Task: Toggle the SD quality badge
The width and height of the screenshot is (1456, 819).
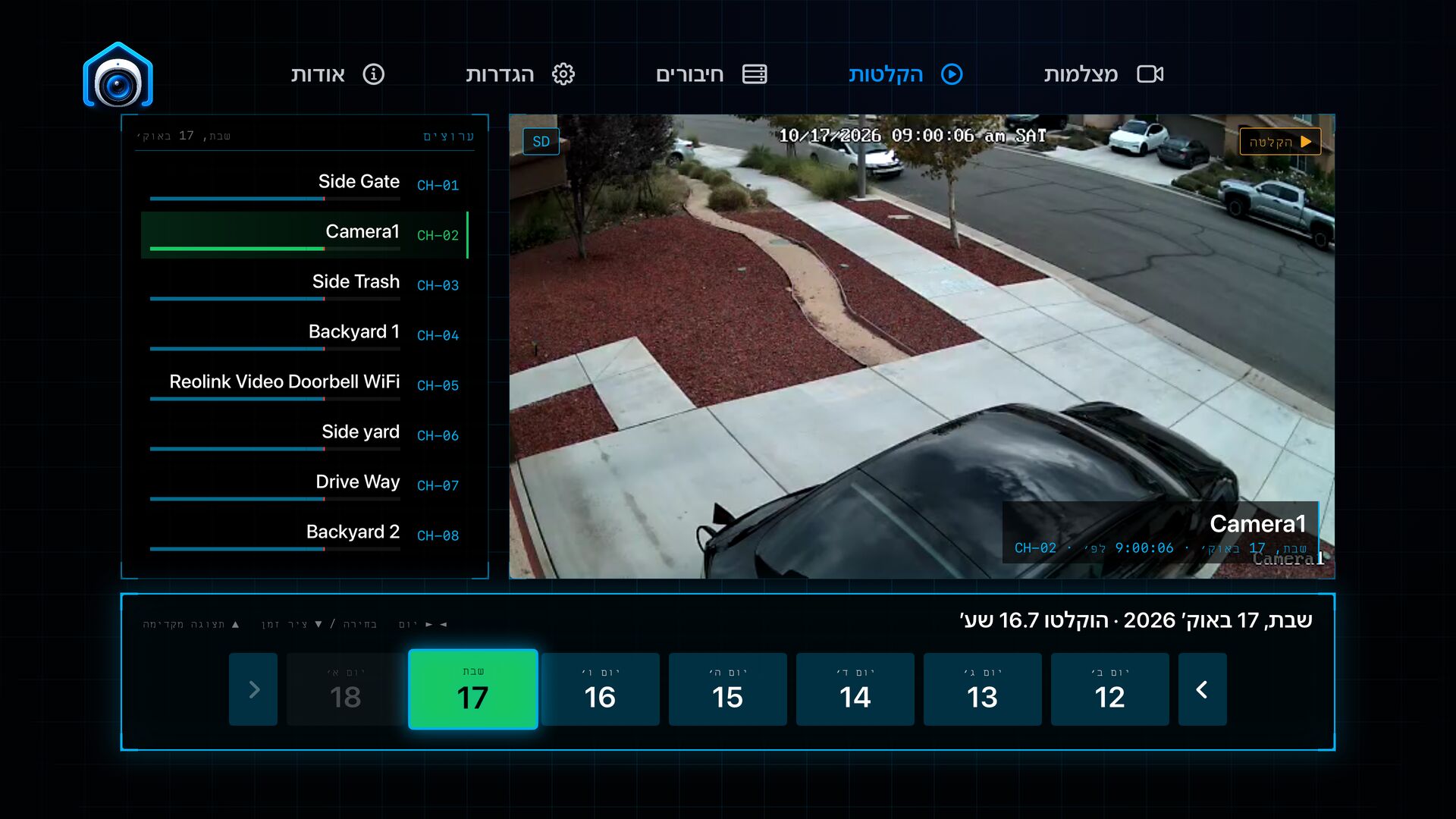Action: click(541, 142)
